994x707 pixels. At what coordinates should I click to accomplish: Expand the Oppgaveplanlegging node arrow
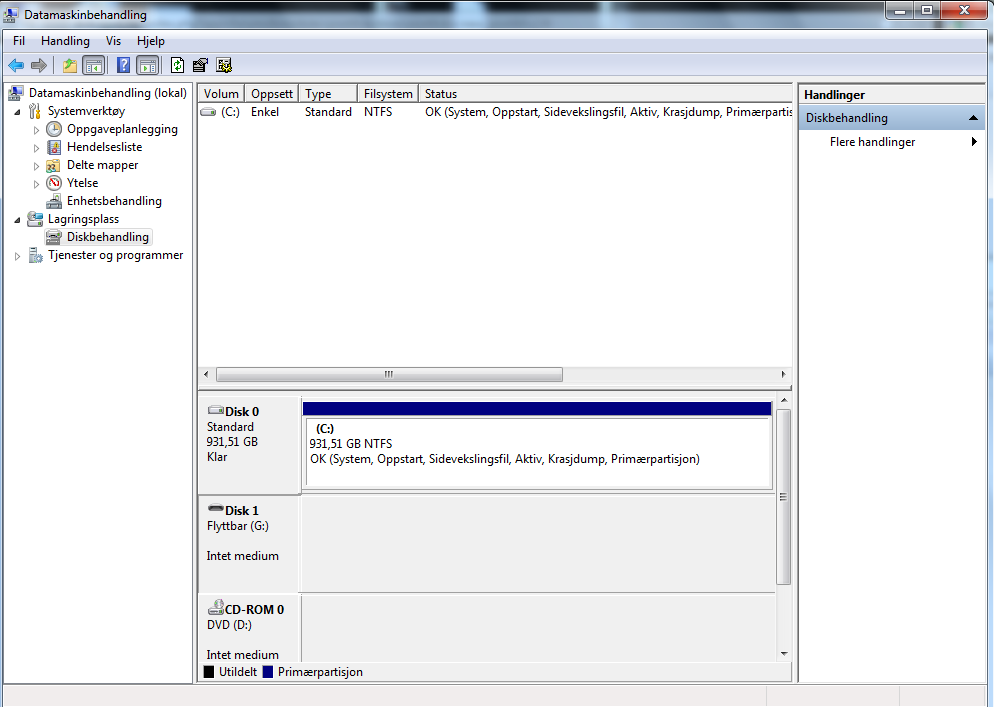click(36, 130)
